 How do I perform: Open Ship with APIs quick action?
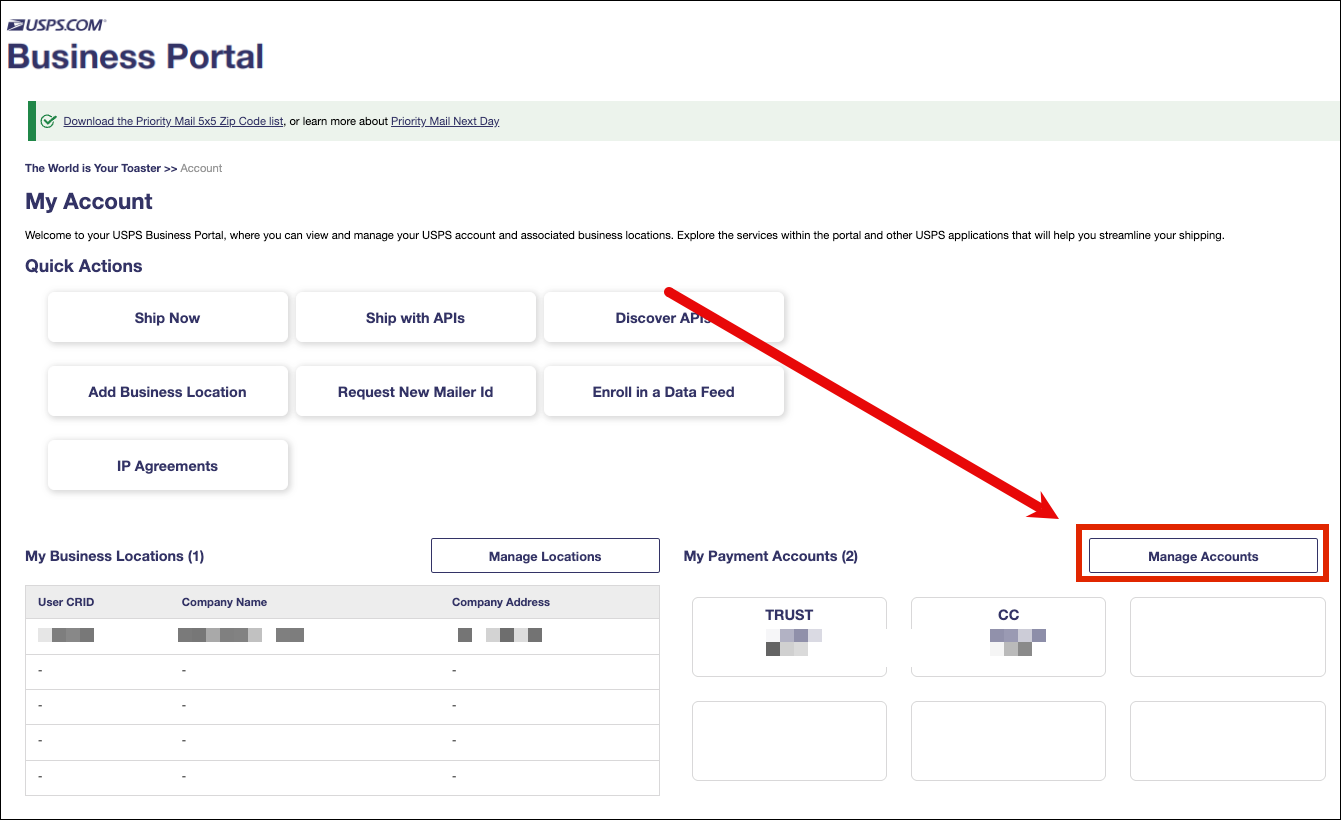[x=415, y=318]
